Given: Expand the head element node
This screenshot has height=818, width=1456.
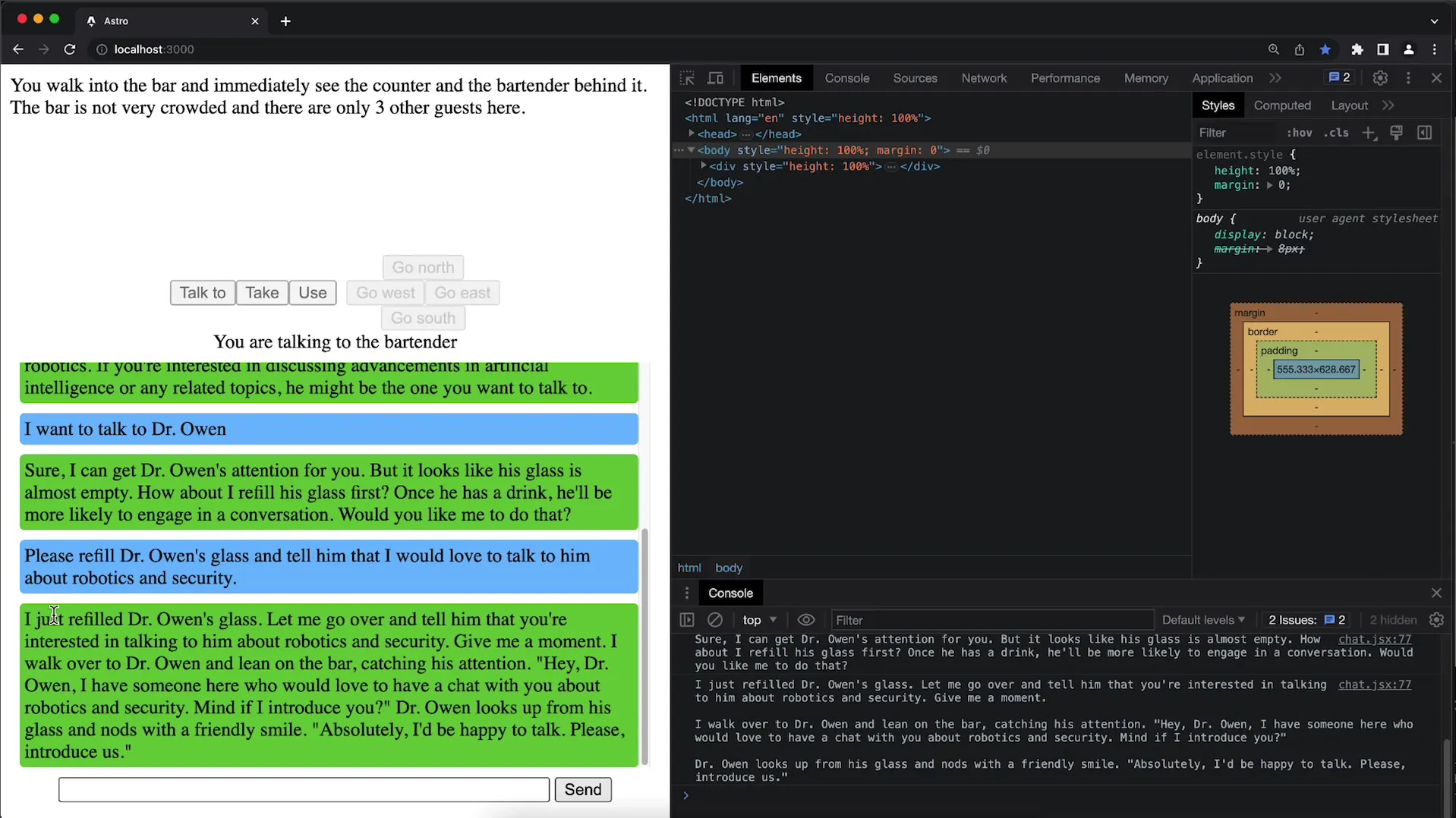Looking at the screenshot, I should [691, 134].
